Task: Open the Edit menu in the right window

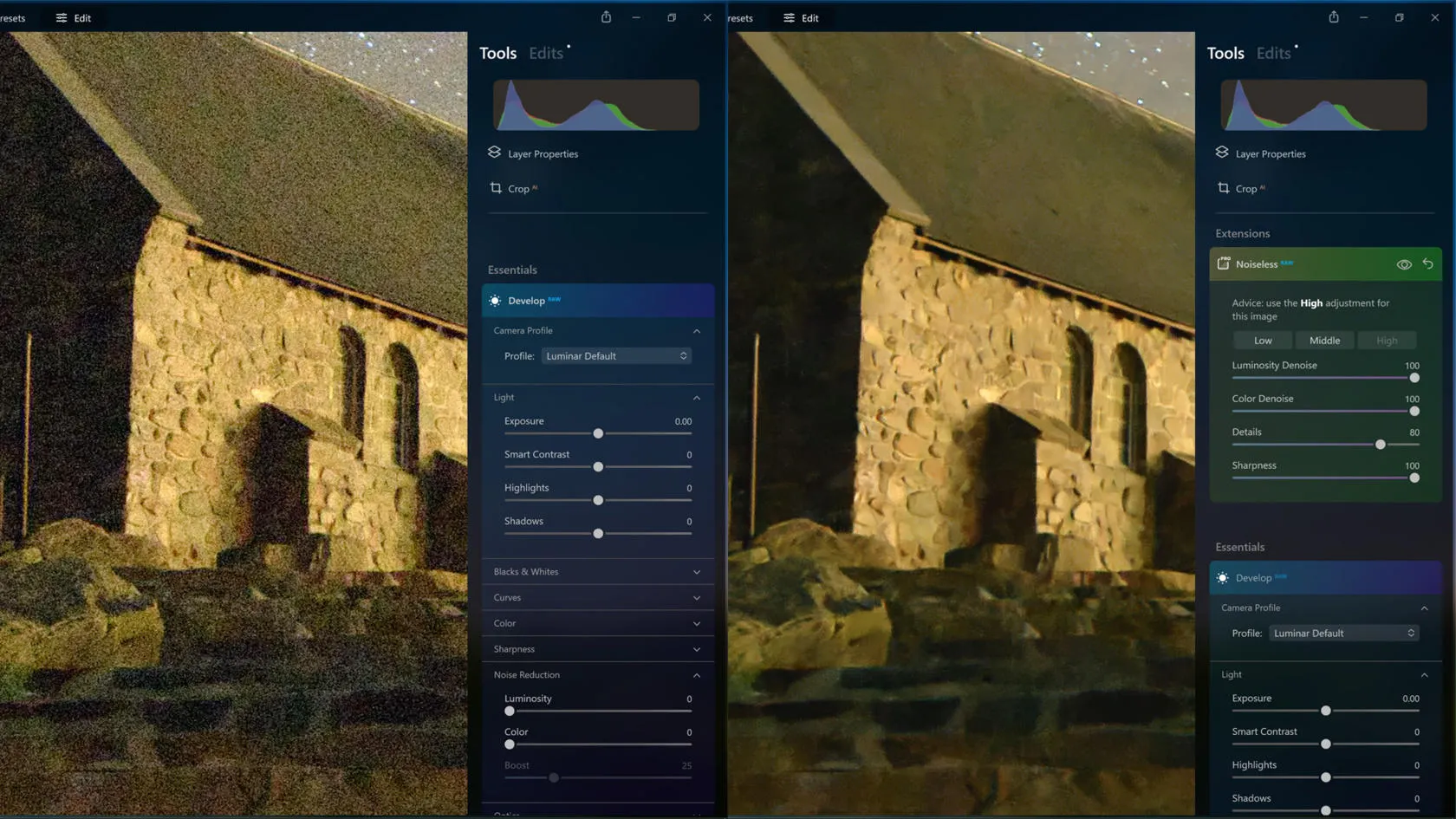Action: tap(801, 18)
